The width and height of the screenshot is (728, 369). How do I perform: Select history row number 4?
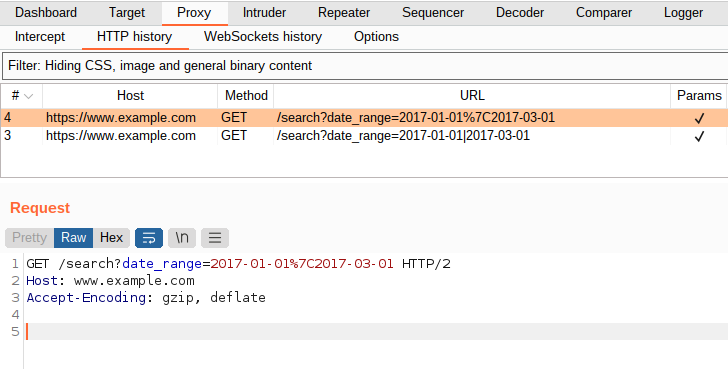(364, 118)
